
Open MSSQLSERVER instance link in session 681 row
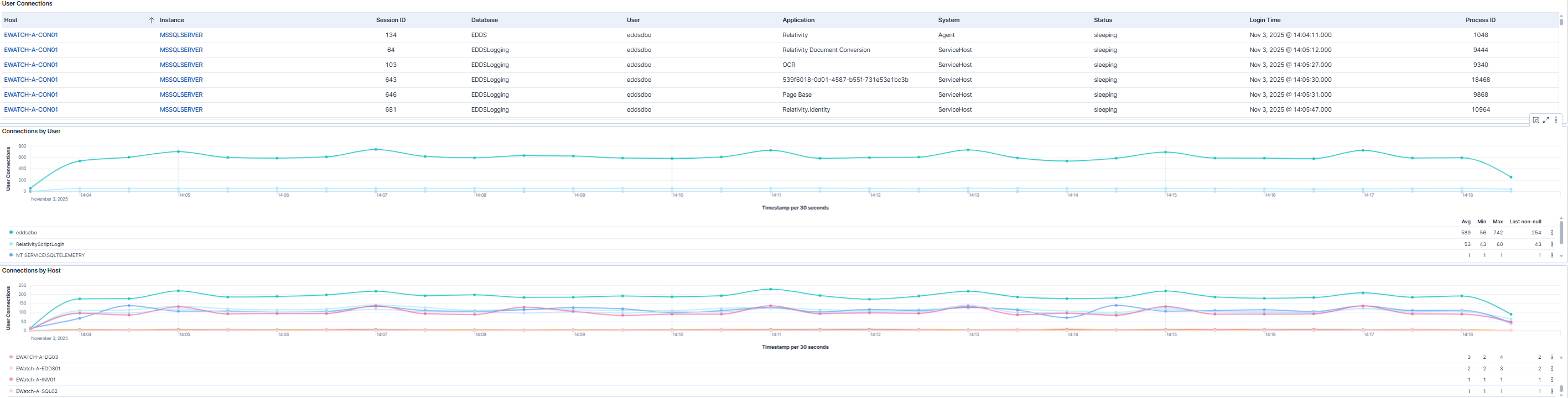[181, 109]
